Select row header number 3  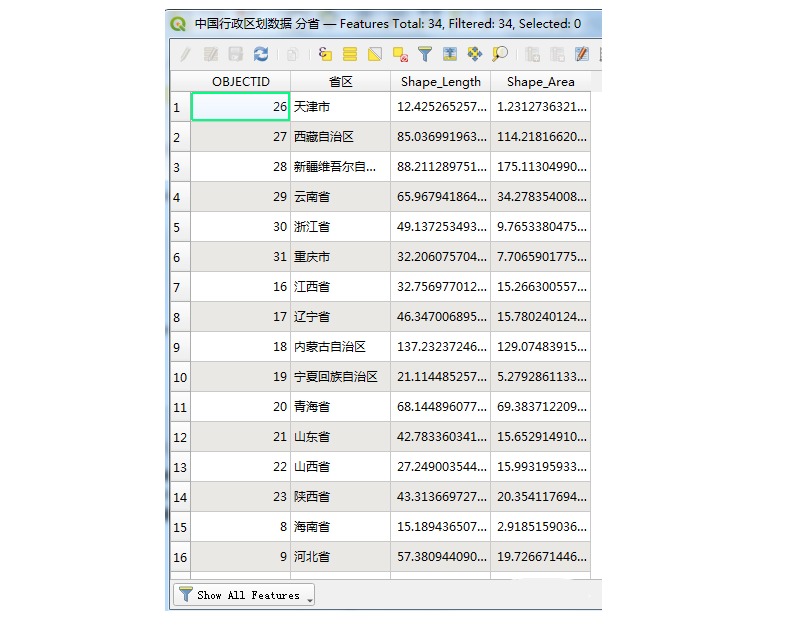[180, 167]
